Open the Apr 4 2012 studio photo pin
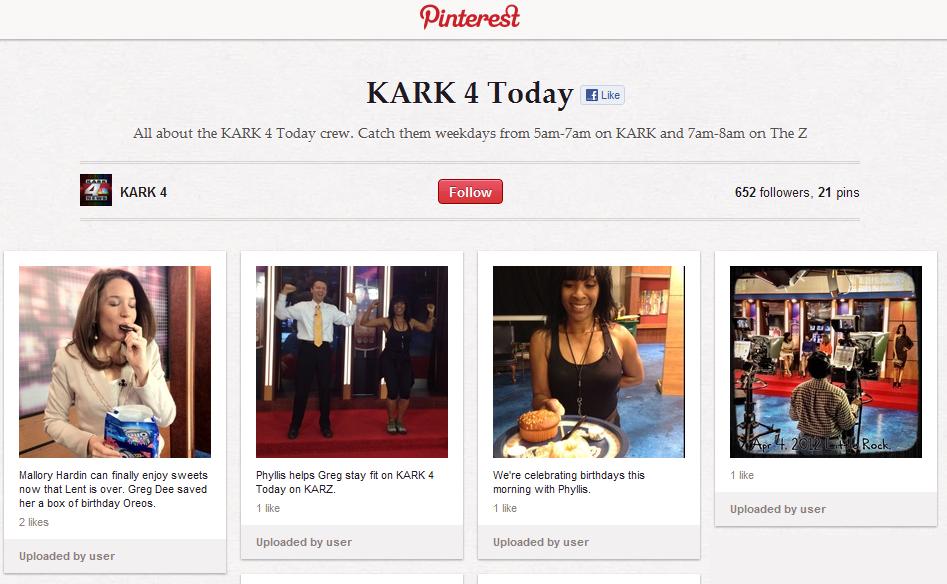Screen dimensions: 947x584 tap(826, 362)
